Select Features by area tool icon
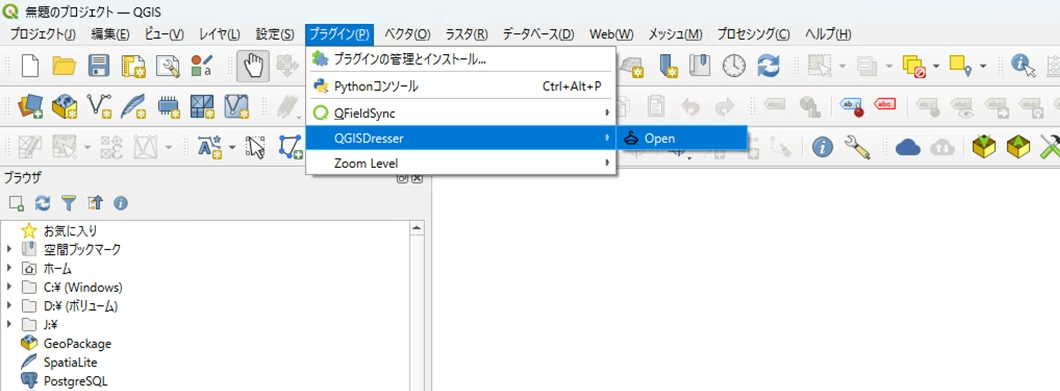1060x391 pixels. click(x=820, y=66)
